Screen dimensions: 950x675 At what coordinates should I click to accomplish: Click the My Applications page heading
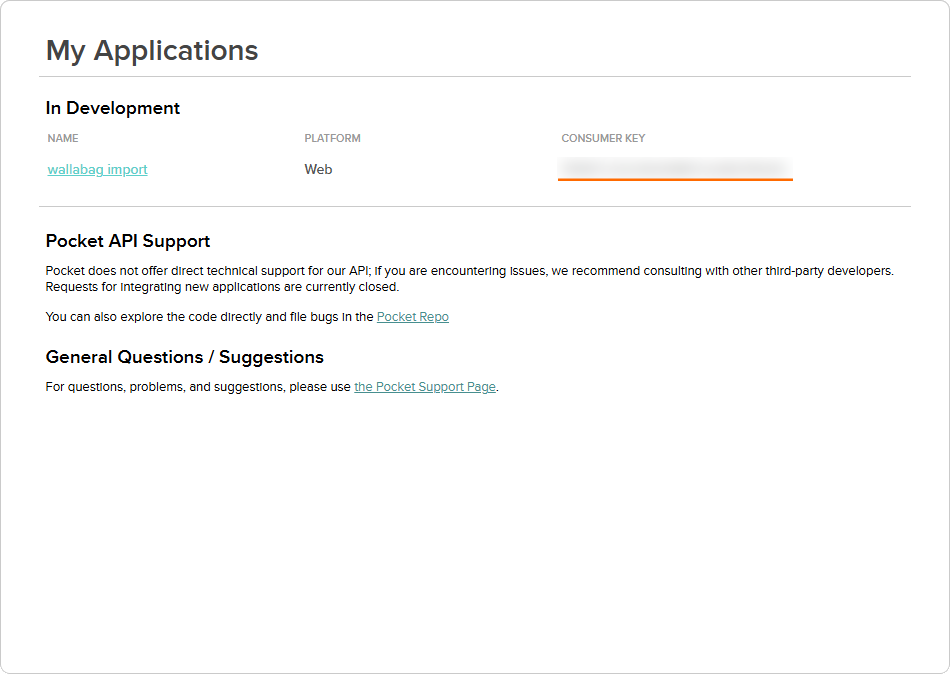click(152, 51)
